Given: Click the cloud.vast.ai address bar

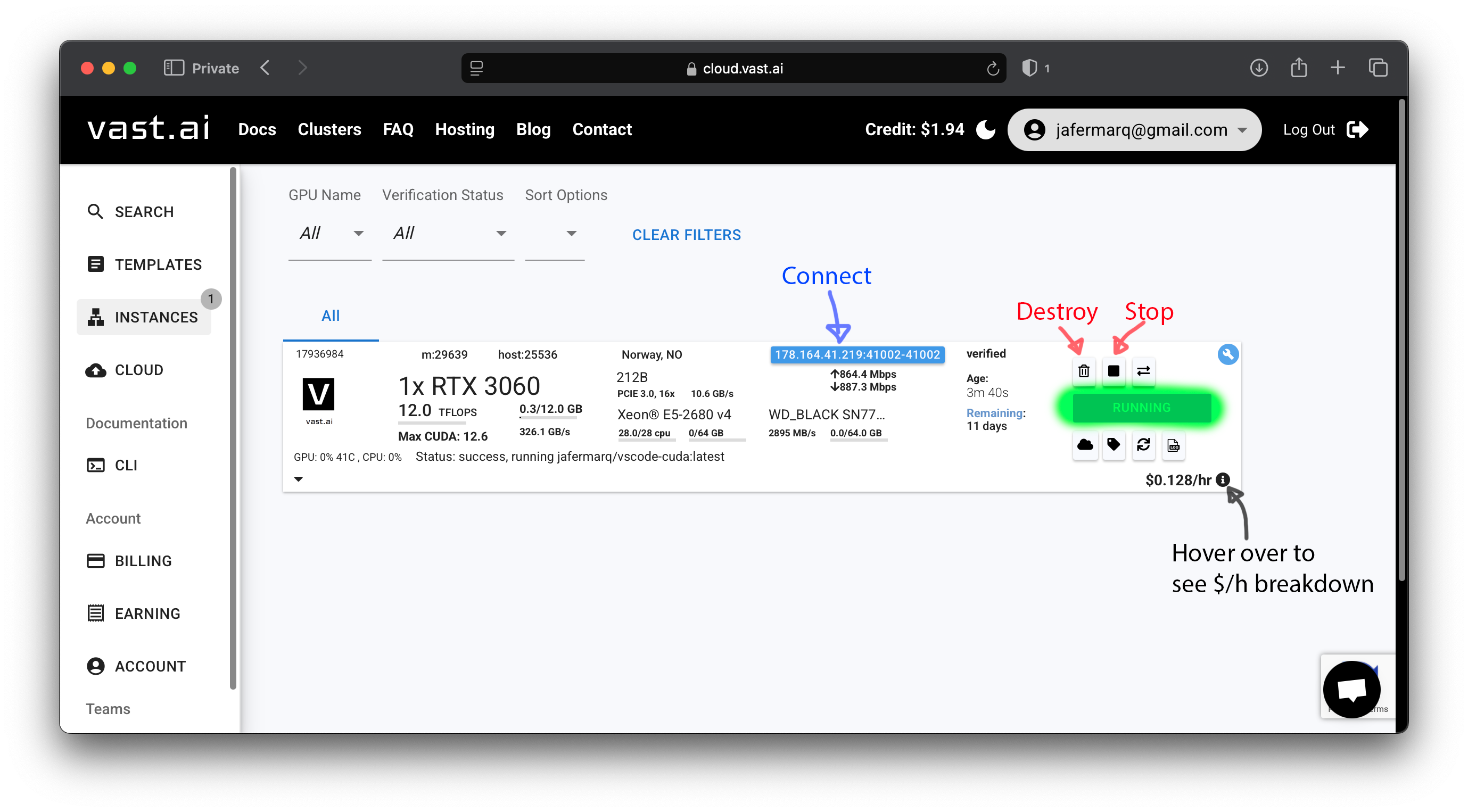Looking at the screenshot, I should click(733, 68).
